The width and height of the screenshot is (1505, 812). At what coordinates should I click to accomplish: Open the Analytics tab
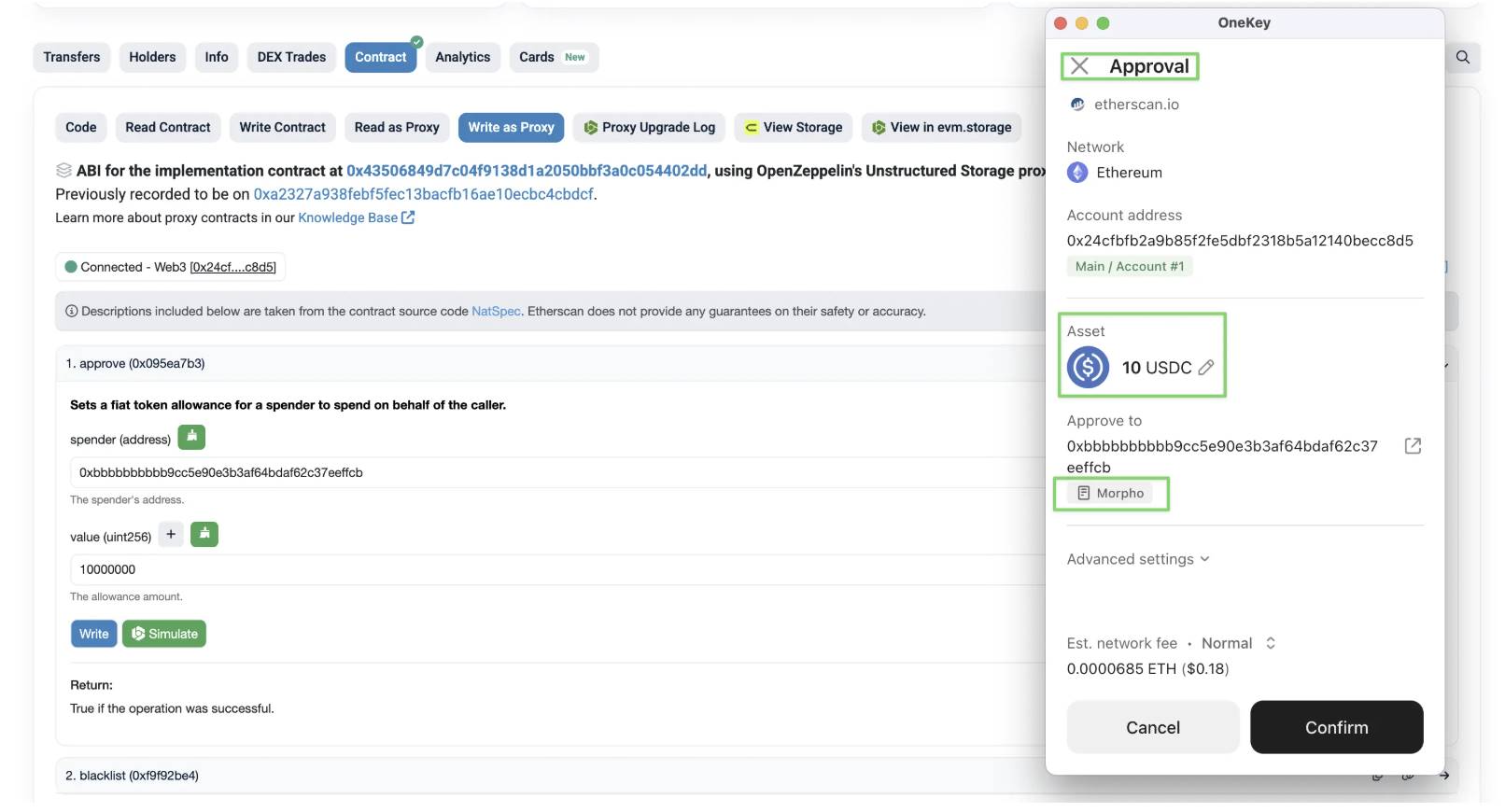pos(462,57)
